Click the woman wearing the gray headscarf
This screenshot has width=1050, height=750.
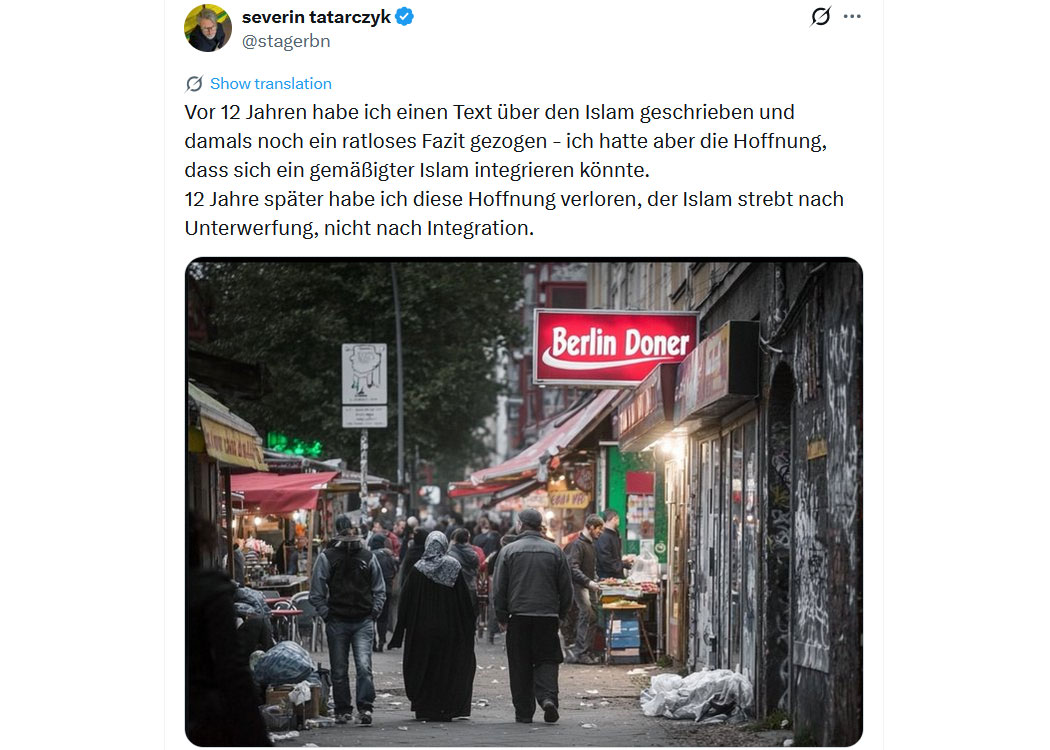click(x=437, y=625)
